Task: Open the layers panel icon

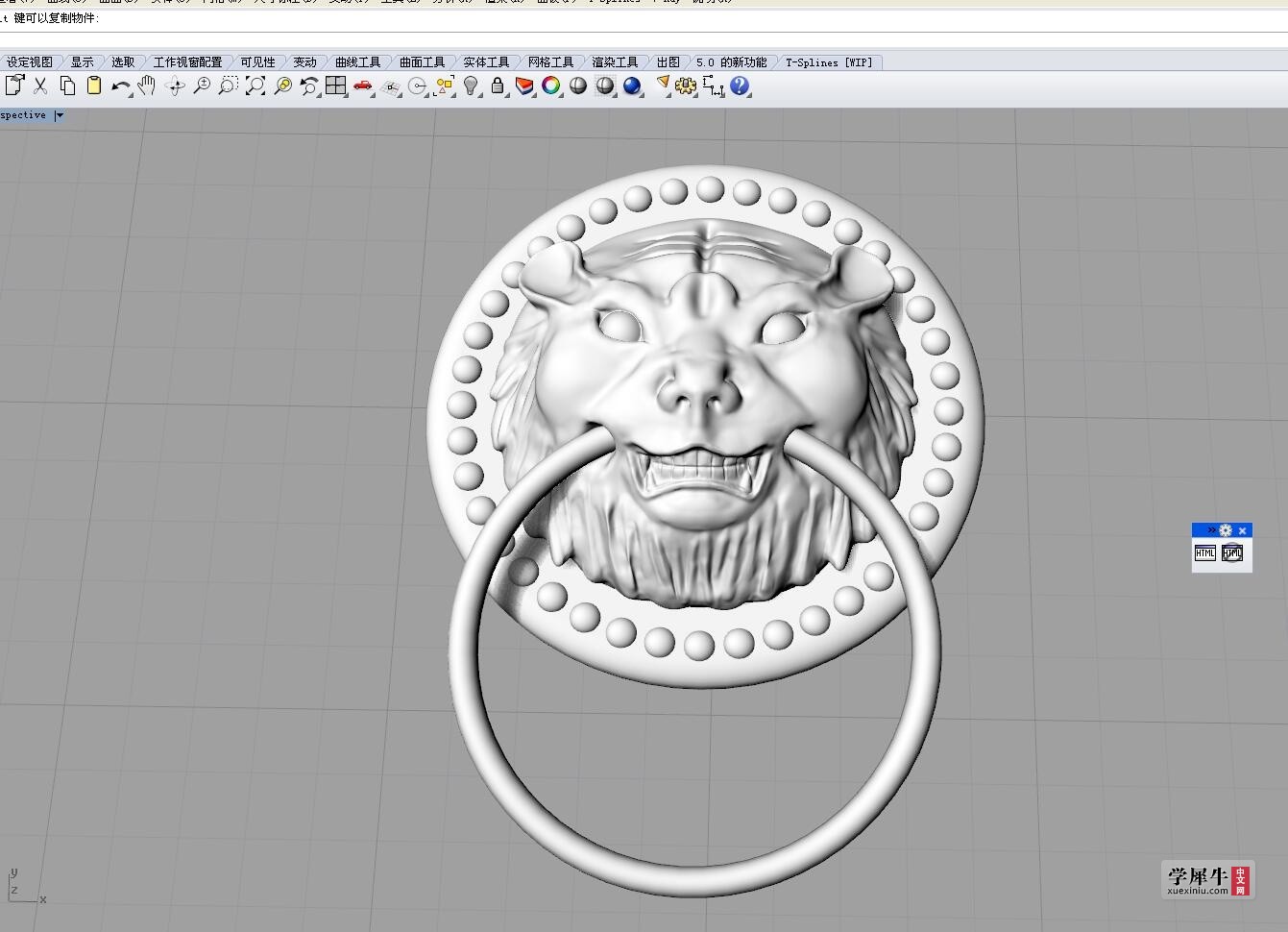Action: (524, 86)
